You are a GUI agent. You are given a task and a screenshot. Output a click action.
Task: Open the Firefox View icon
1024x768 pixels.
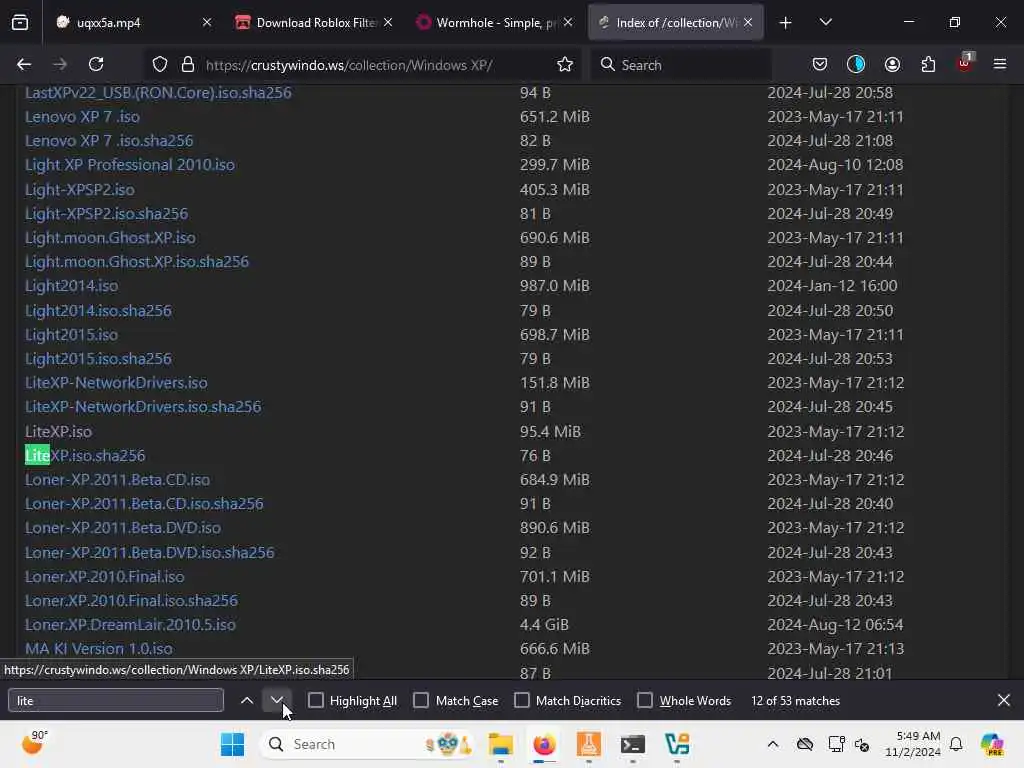click(20, 23)
